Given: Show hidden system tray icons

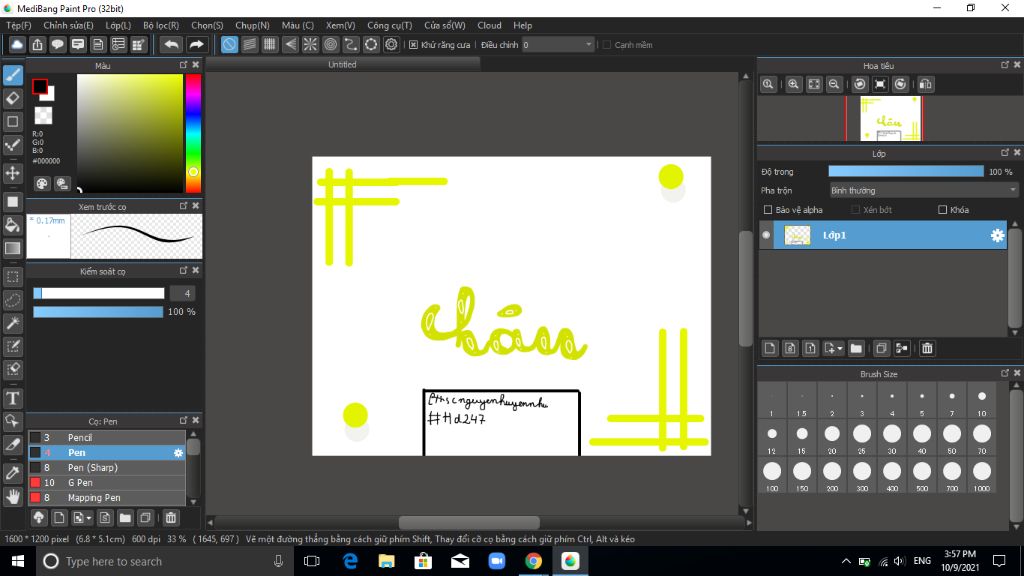Looking at the screenshot, I should coord(846,561).
